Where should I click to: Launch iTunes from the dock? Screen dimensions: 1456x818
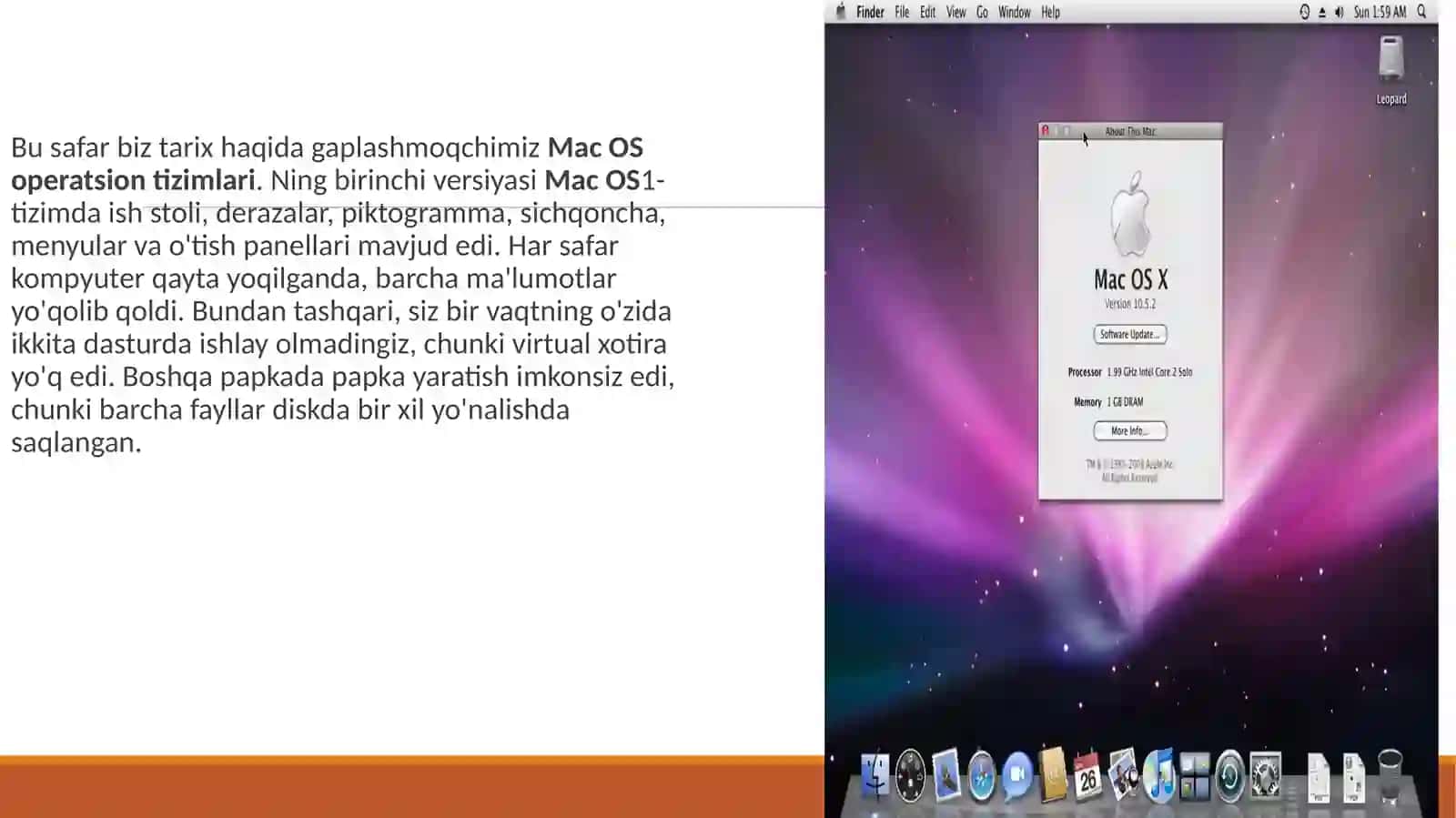(x=1158, y=775)
